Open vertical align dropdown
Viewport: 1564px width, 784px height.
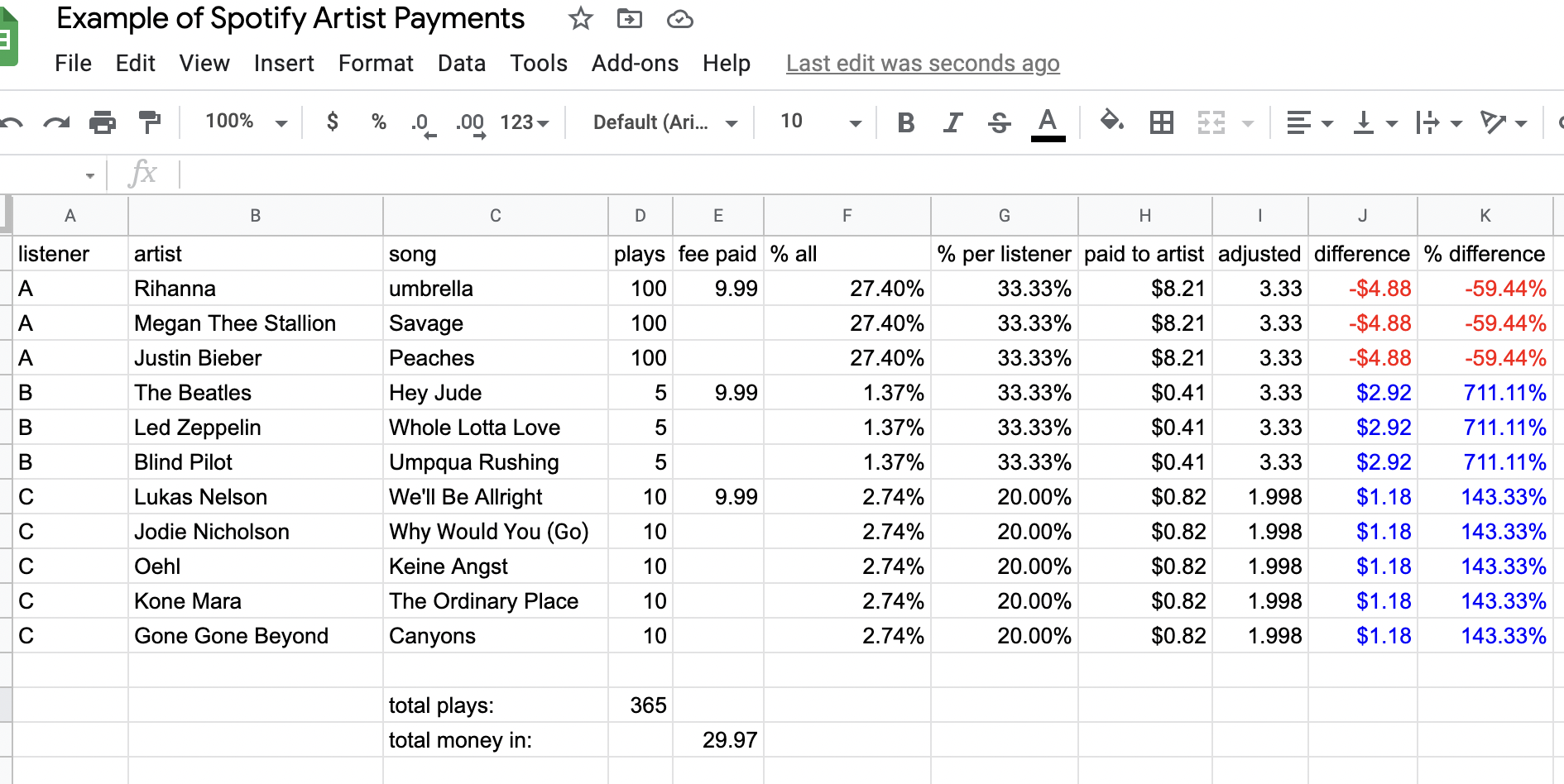tap(1374, 123)
